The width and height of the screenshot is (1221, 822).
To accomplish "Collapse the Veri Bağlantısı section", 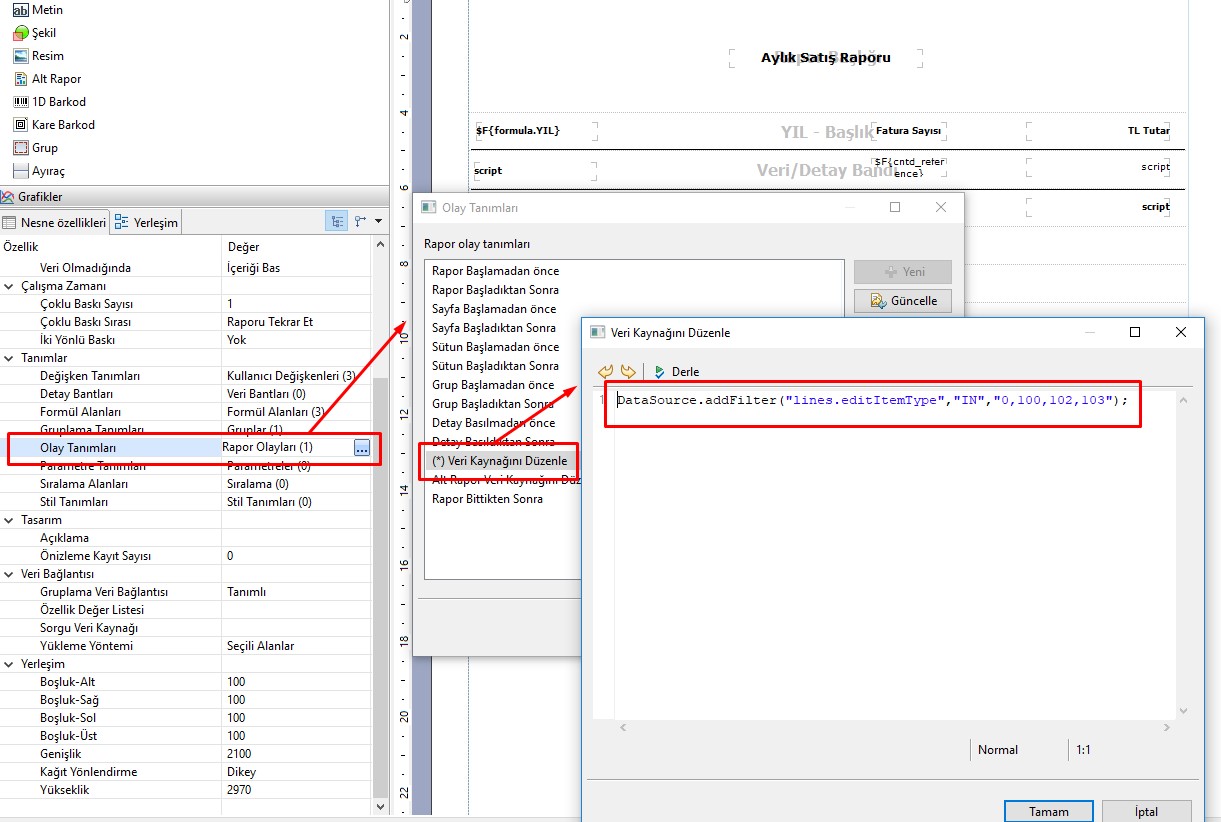I will [10, 574].
